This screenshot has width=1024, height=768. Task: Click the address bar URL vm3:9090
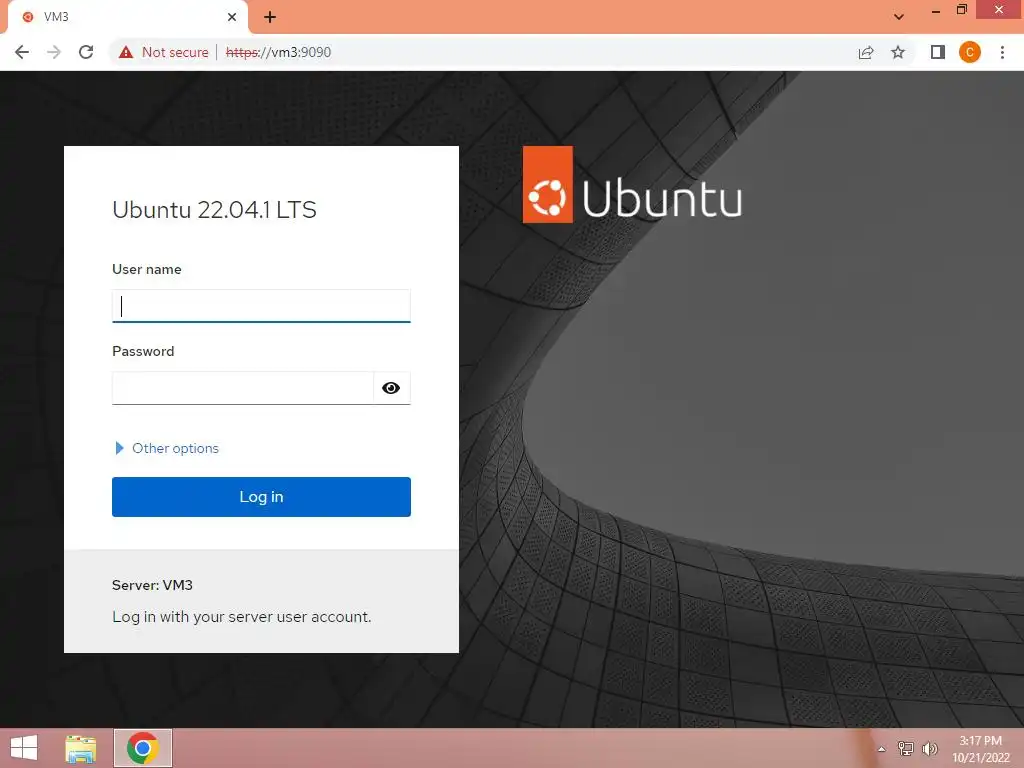coord(278,52)
